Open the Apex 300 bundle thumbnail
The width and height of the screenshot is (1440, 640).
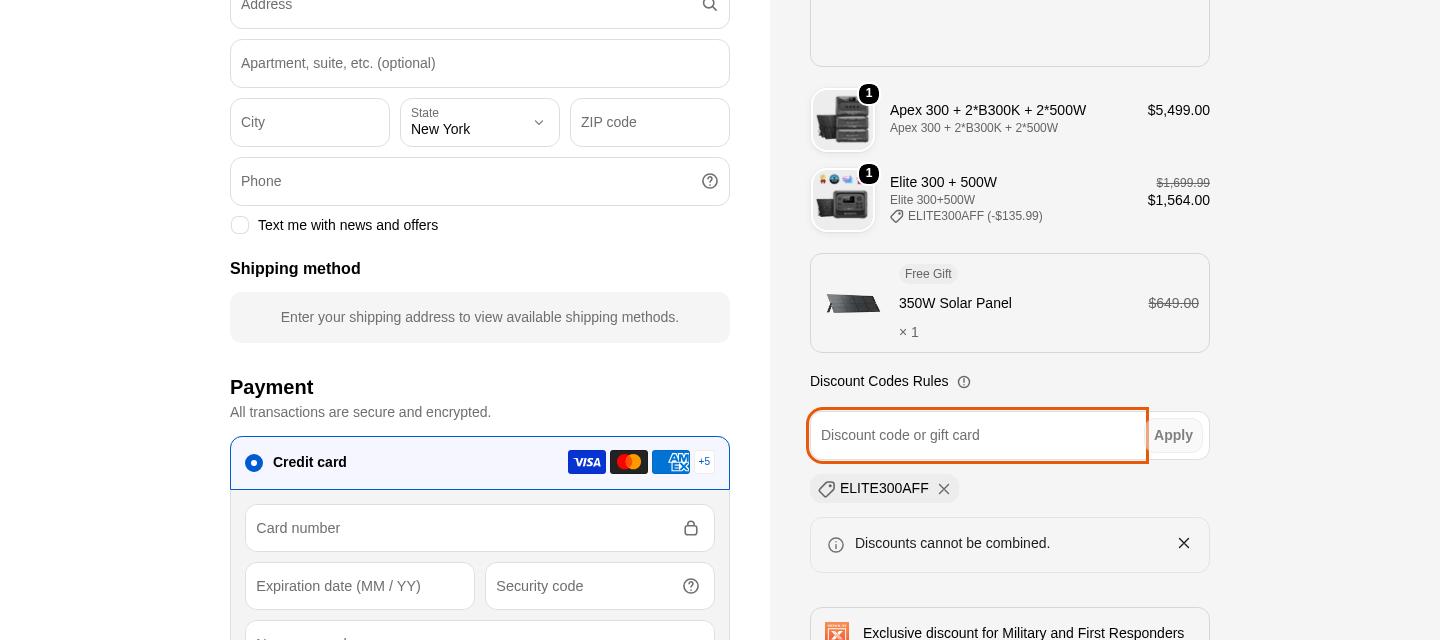click(x=842, y=120)
